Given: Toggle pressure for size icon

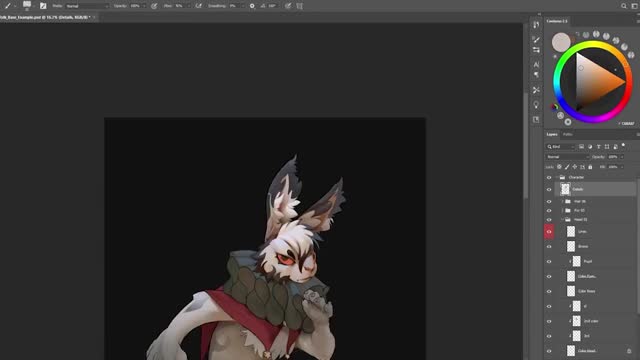Looking at the screenshot, I should [288, 6].
